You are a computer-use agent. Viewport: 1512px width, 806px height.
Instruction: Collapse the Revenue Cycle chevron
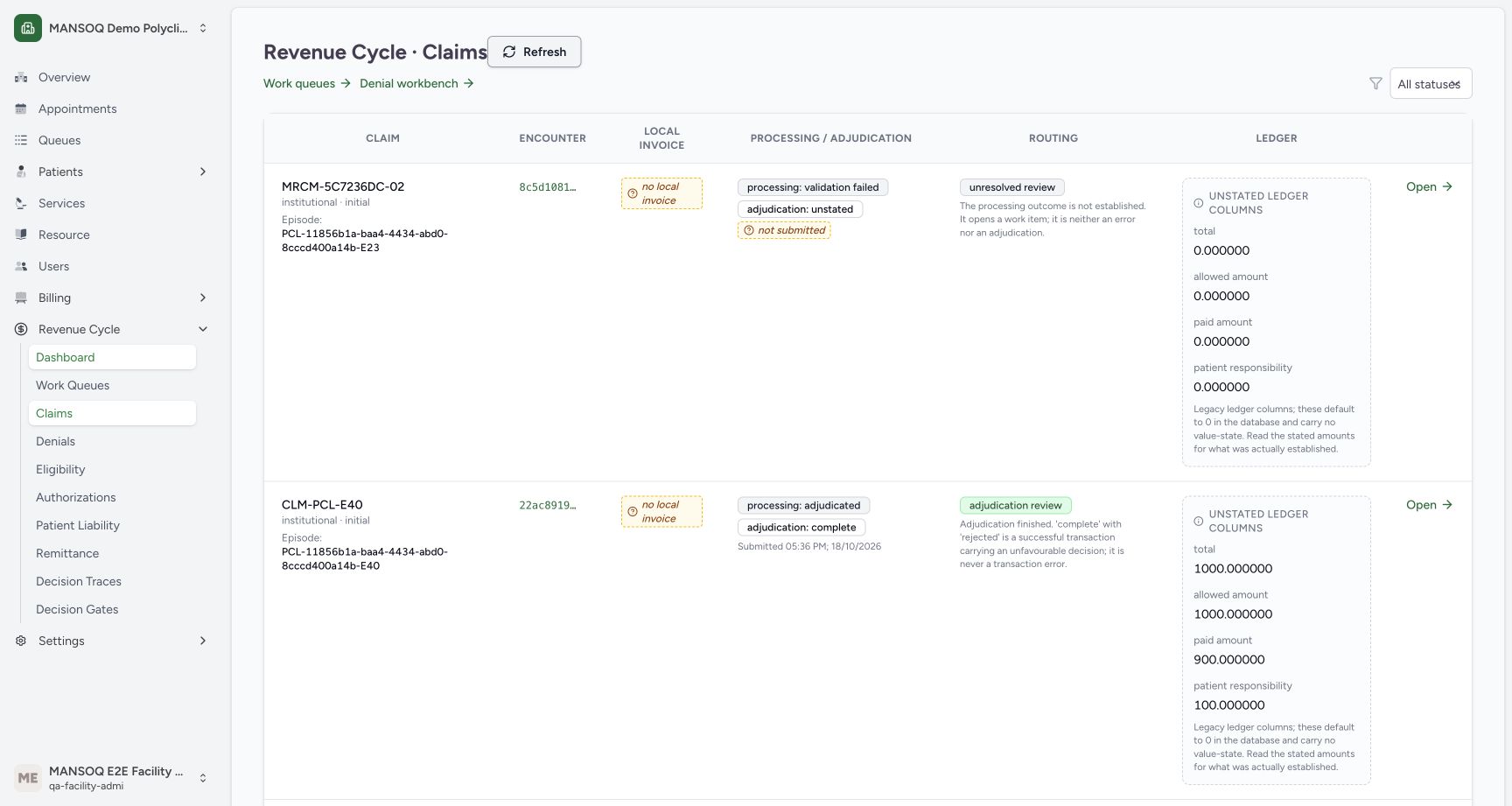203,329
